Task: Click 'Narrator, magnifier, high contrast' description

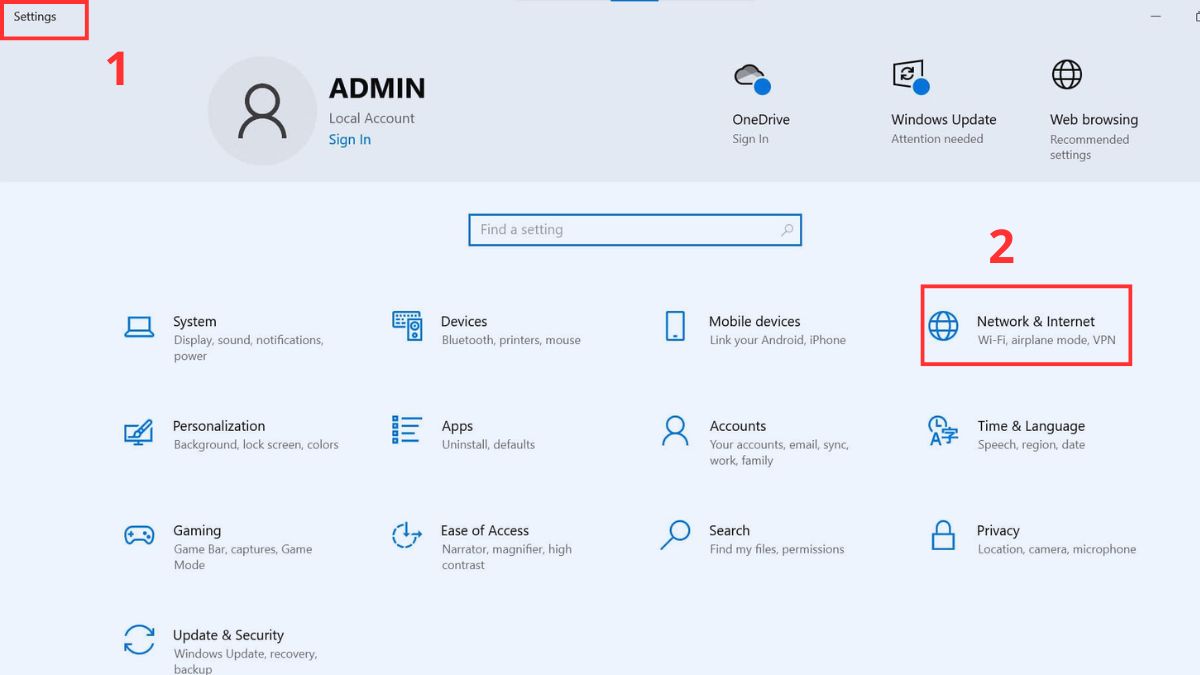Action: pos(507,557)
